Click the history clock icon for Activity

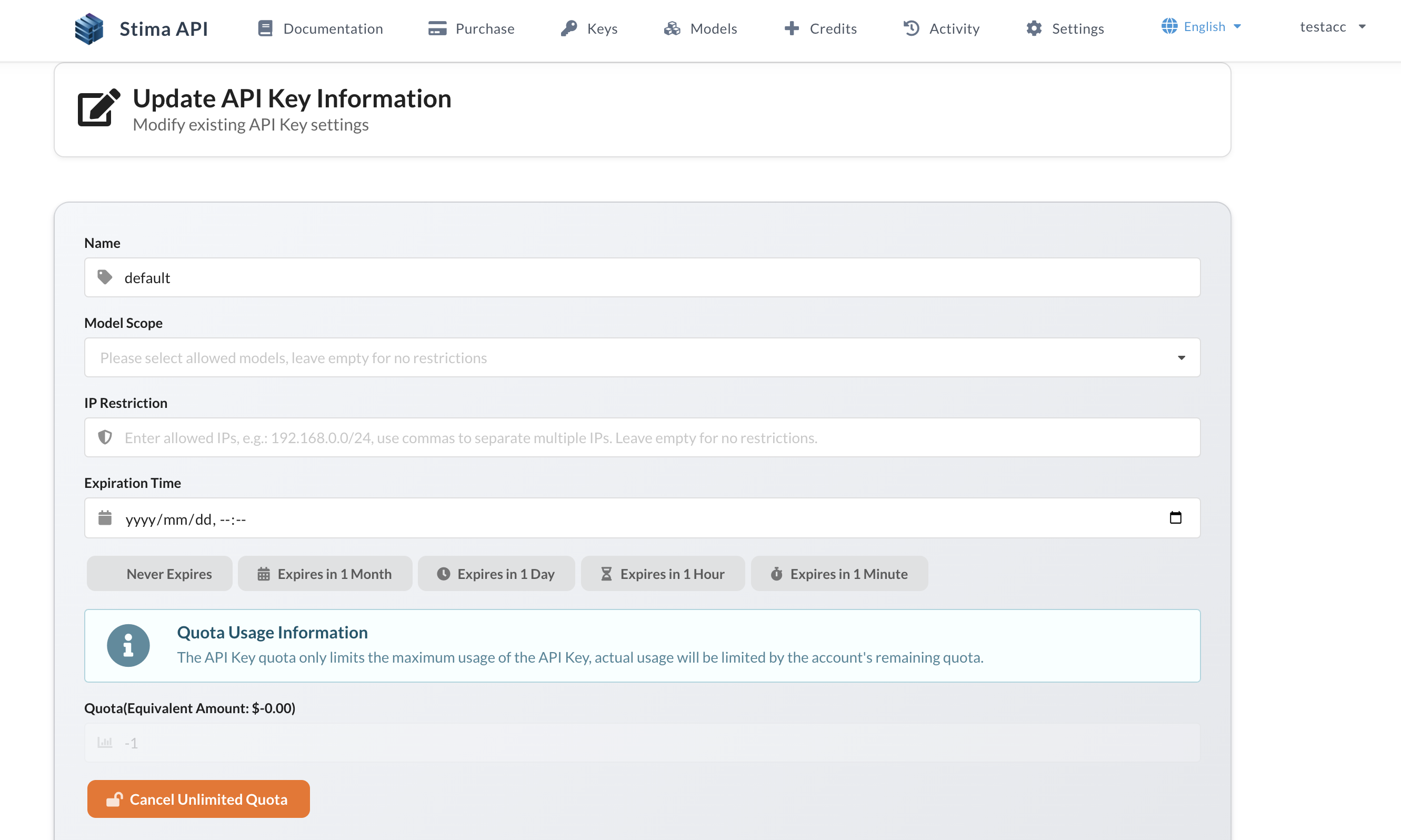(x=911, y=28)
